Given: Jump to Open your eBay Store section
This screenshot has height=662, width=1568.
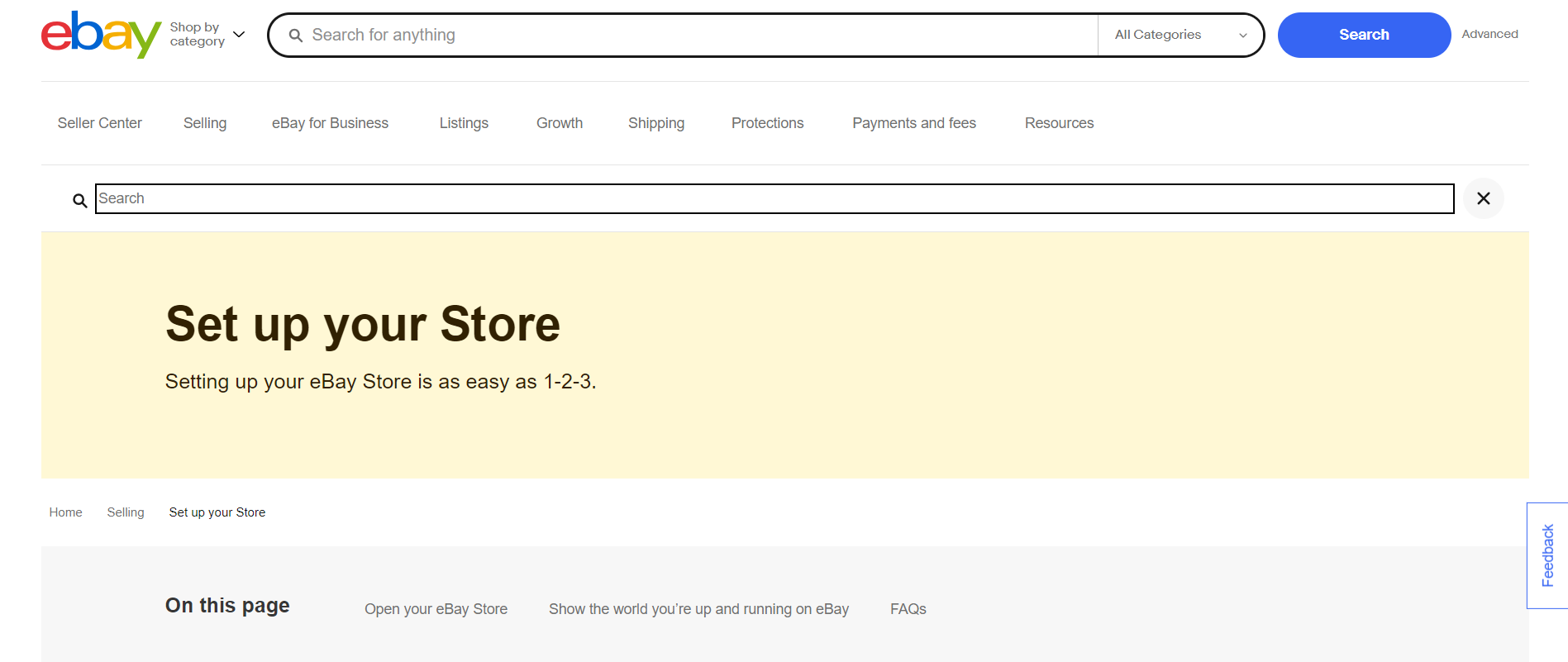Looking at the screenshot, I should point(436,609).
